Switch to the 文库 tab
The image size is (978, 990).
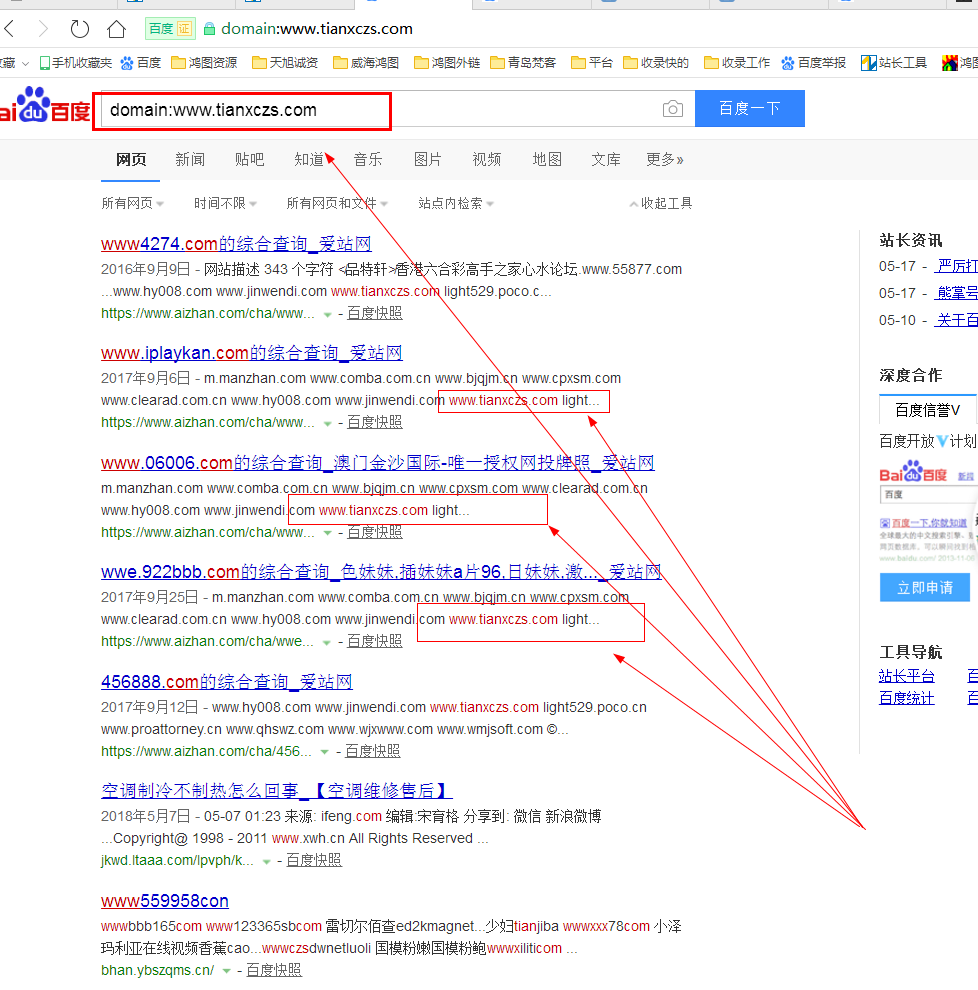pyautogui.click(x=605, y=160)
